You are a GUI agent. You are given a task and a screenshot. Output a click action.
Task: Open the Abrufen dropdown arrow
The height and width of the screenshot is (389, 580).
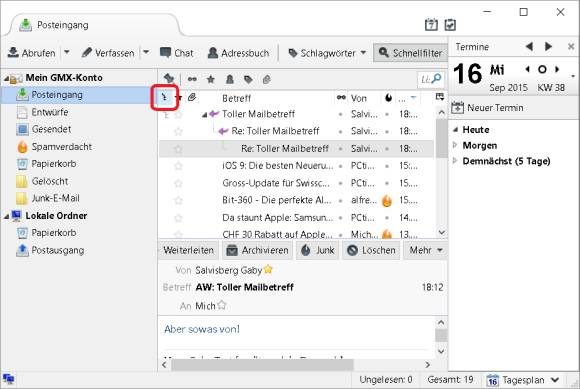67,53
